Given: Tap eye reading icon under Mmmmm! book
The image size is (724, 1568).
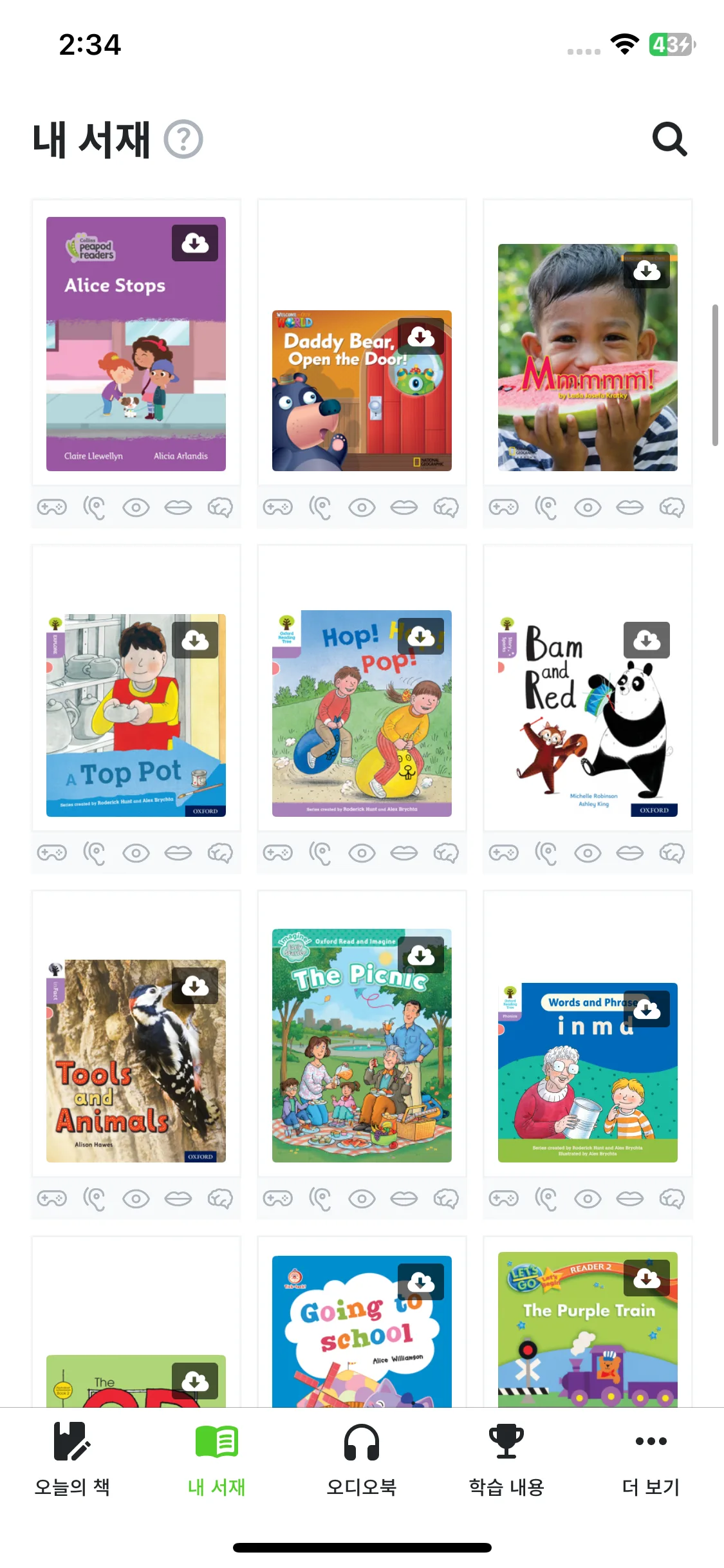Looking at the screenshot, I should (x=588, y=507).
